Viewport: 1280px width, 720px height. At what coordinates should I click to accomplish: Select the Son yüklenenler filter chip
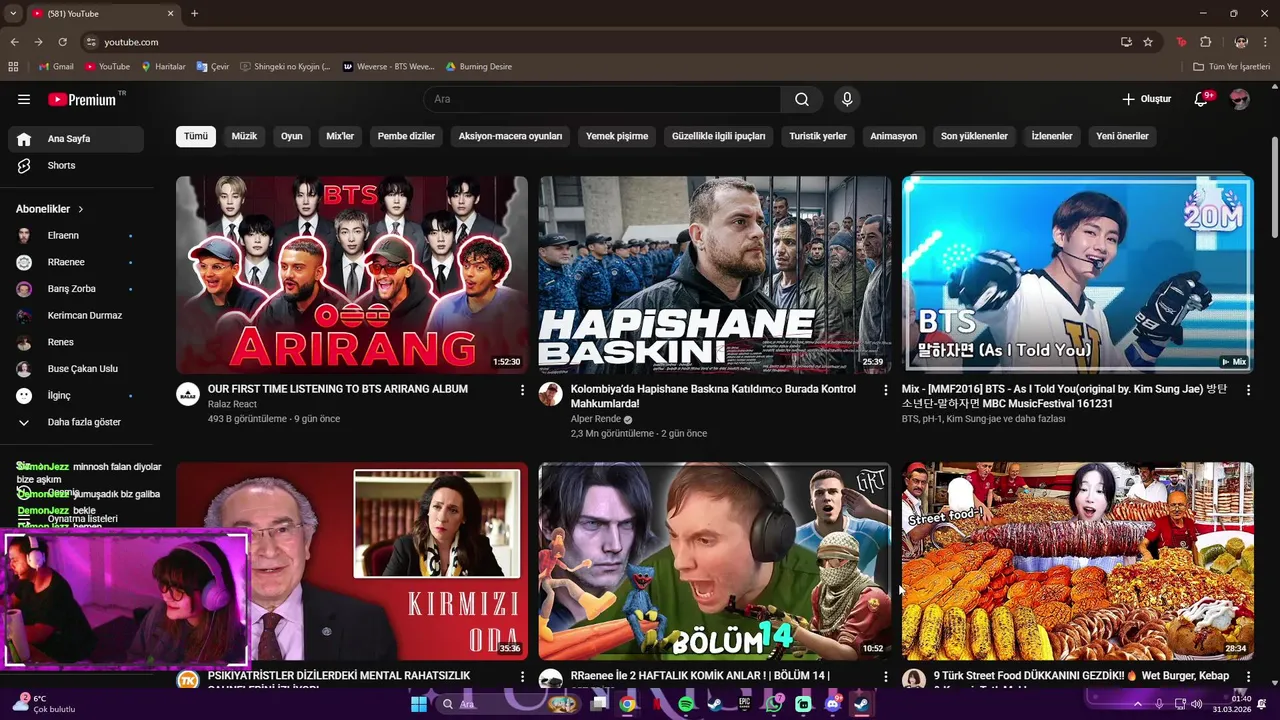974,136
